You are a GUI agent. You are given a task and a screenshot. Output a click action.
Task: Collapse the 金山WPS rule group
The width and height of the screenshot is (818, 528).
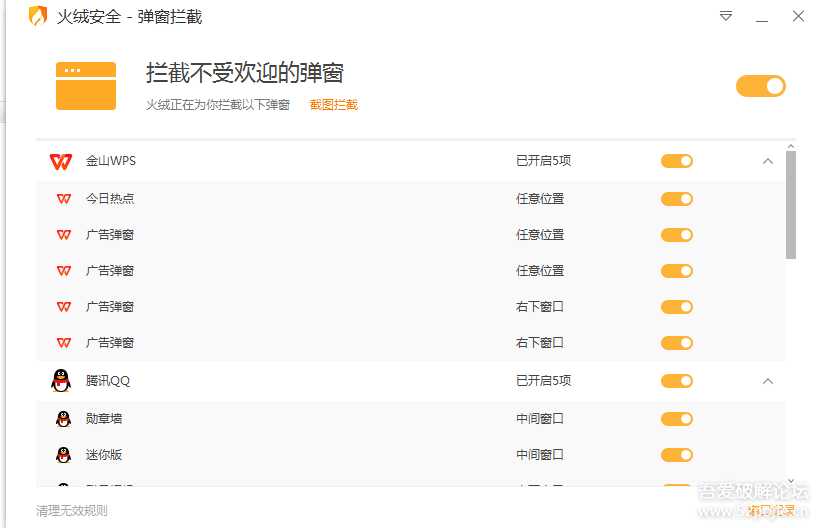click(768, 161)
